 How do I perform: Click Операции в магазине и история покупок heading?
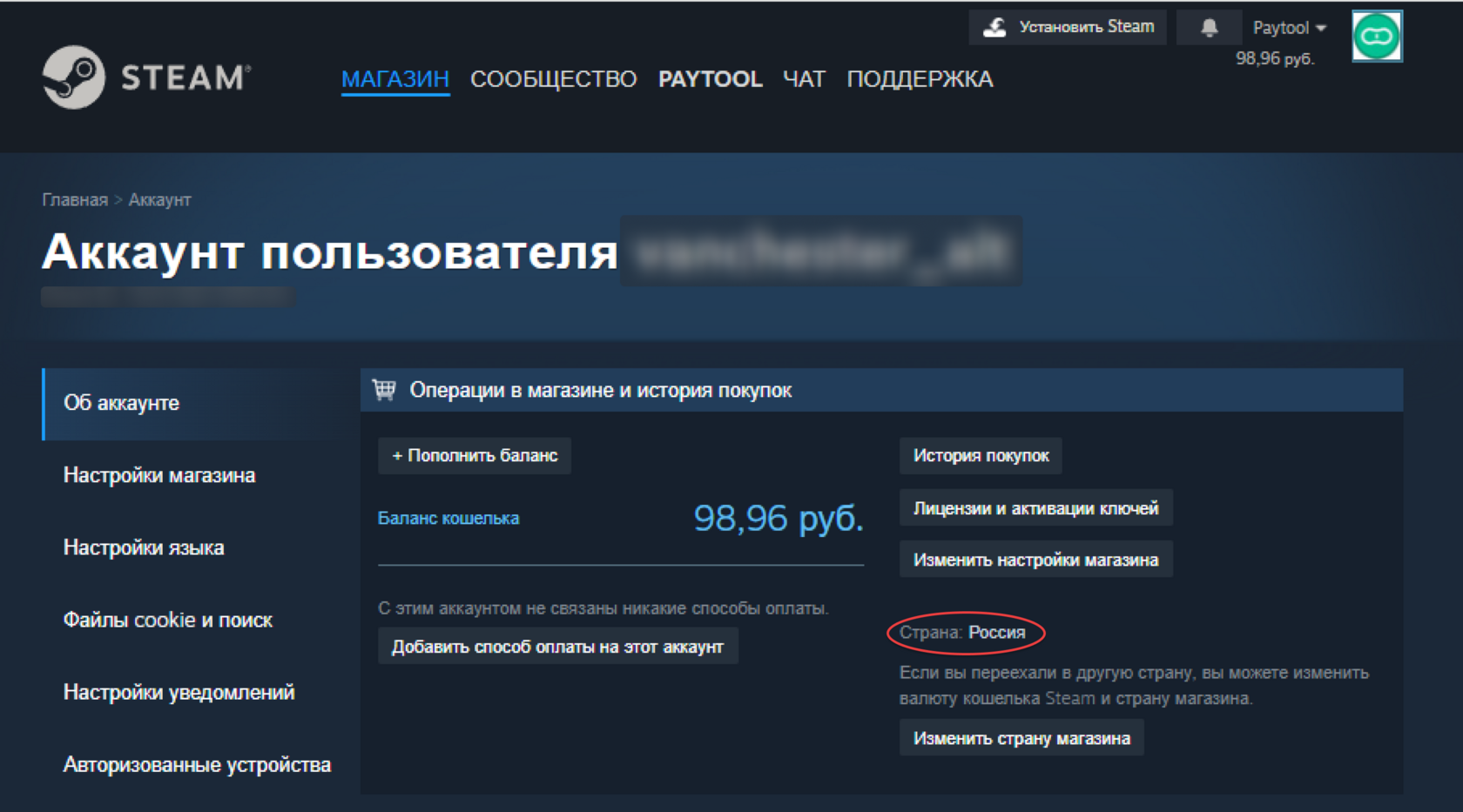(x=601, y=390)
